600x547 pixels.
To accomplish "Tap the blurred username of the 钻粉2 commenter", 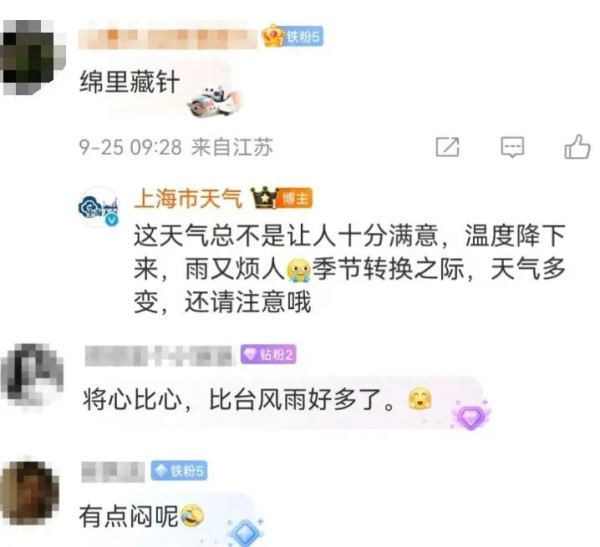I will 158,356.
